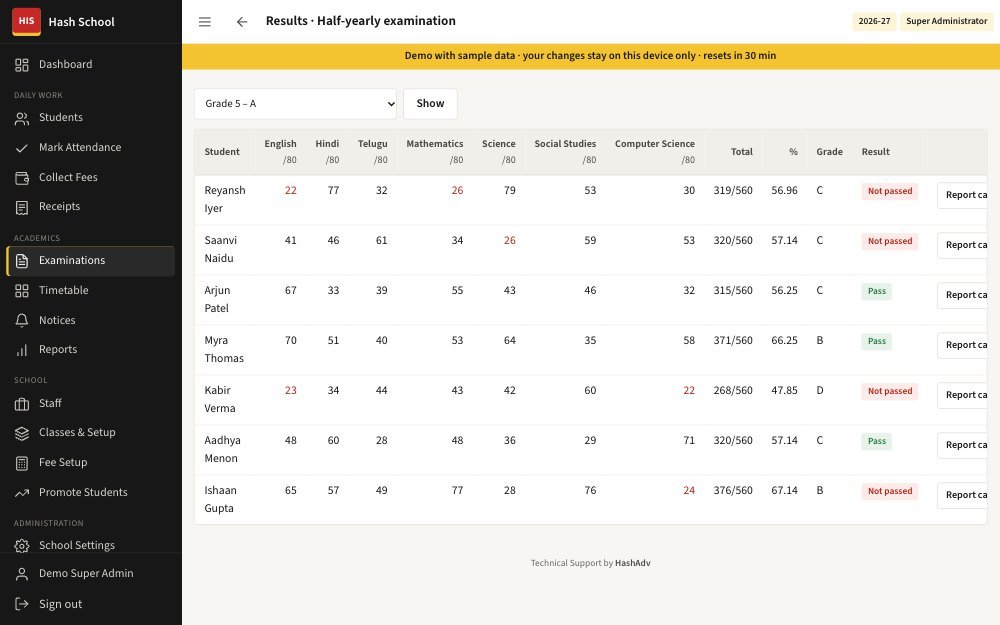
Task: Go back using the arrow icon
Action: pos(242,22)
